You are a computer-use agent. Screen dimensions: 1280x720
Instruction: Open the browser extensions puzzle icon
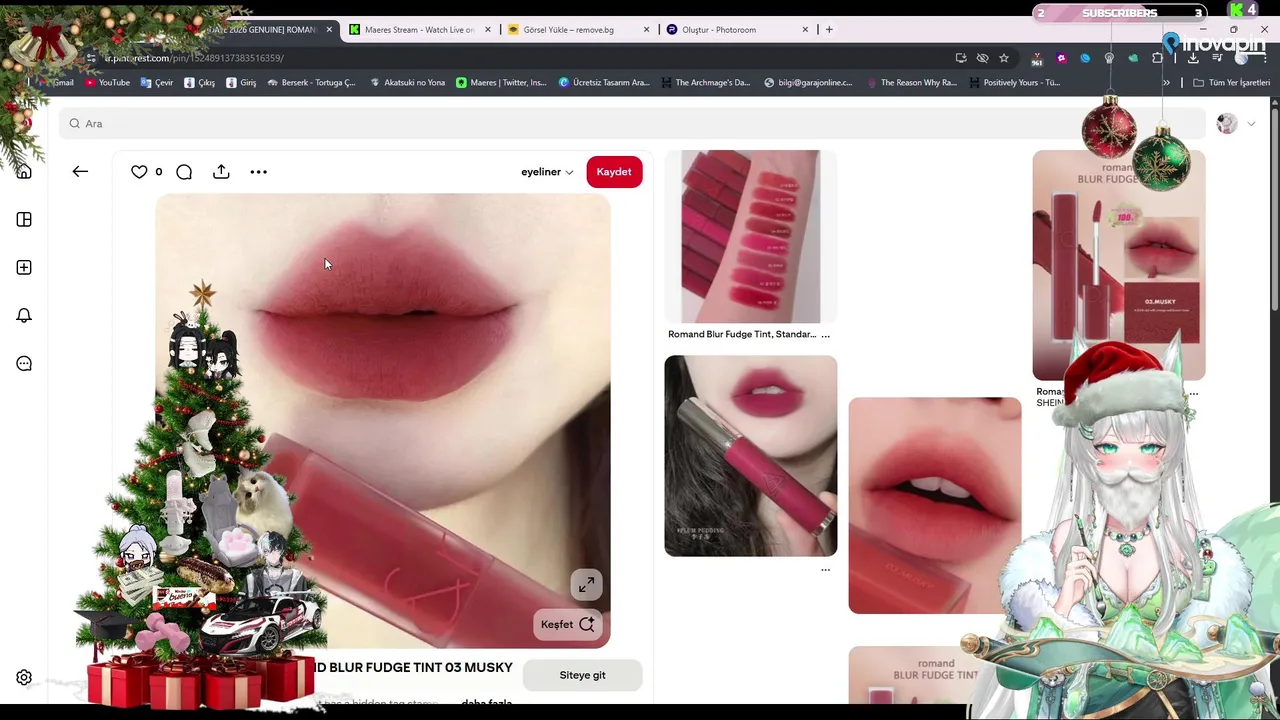pyautogui.click(x=1157, y=58)
